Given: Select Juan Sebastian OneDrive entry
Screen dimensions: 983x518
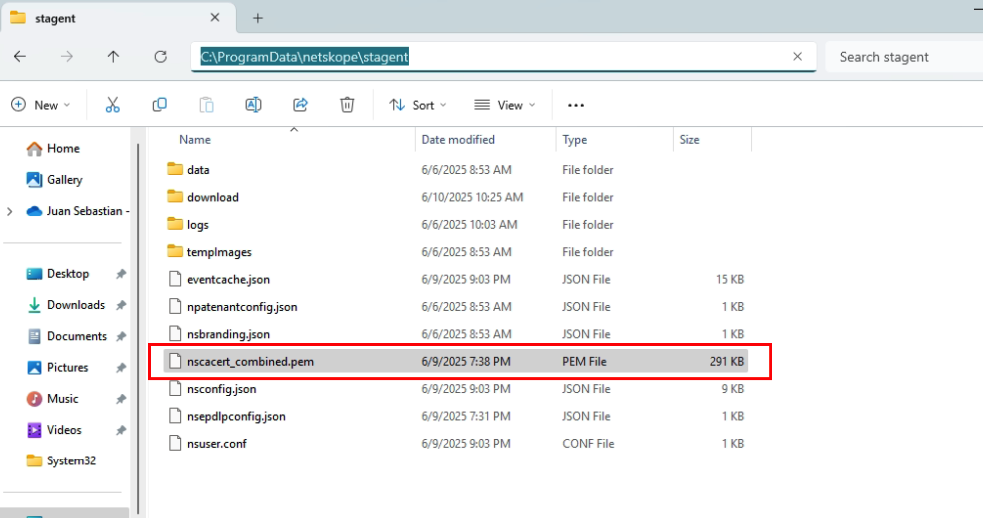Looking at the screenshot, I should pyautogui.click(x=78, y=211).
